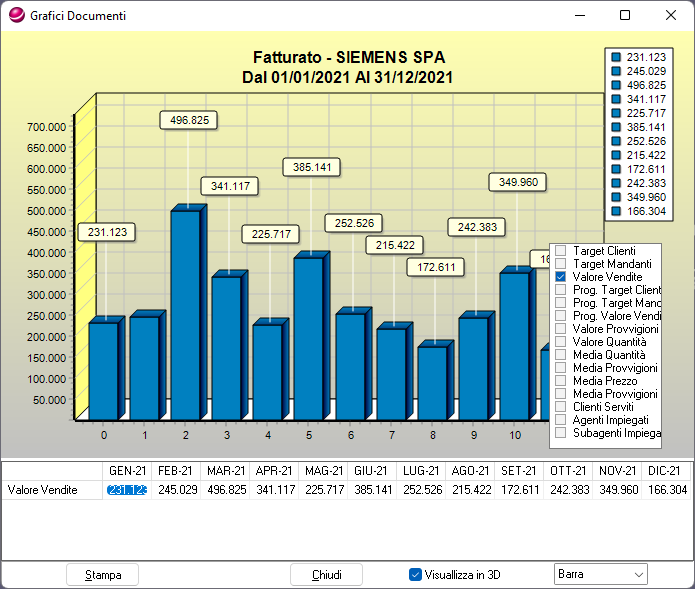Click the 349.960 bar data label
This screenshot has width=695, height=589.
518,182
